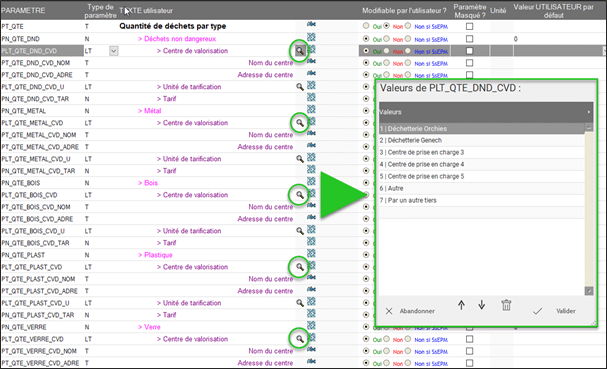607x369 pixels.
Task: Click arrow at right of Valeurs header
Action: 589,112
